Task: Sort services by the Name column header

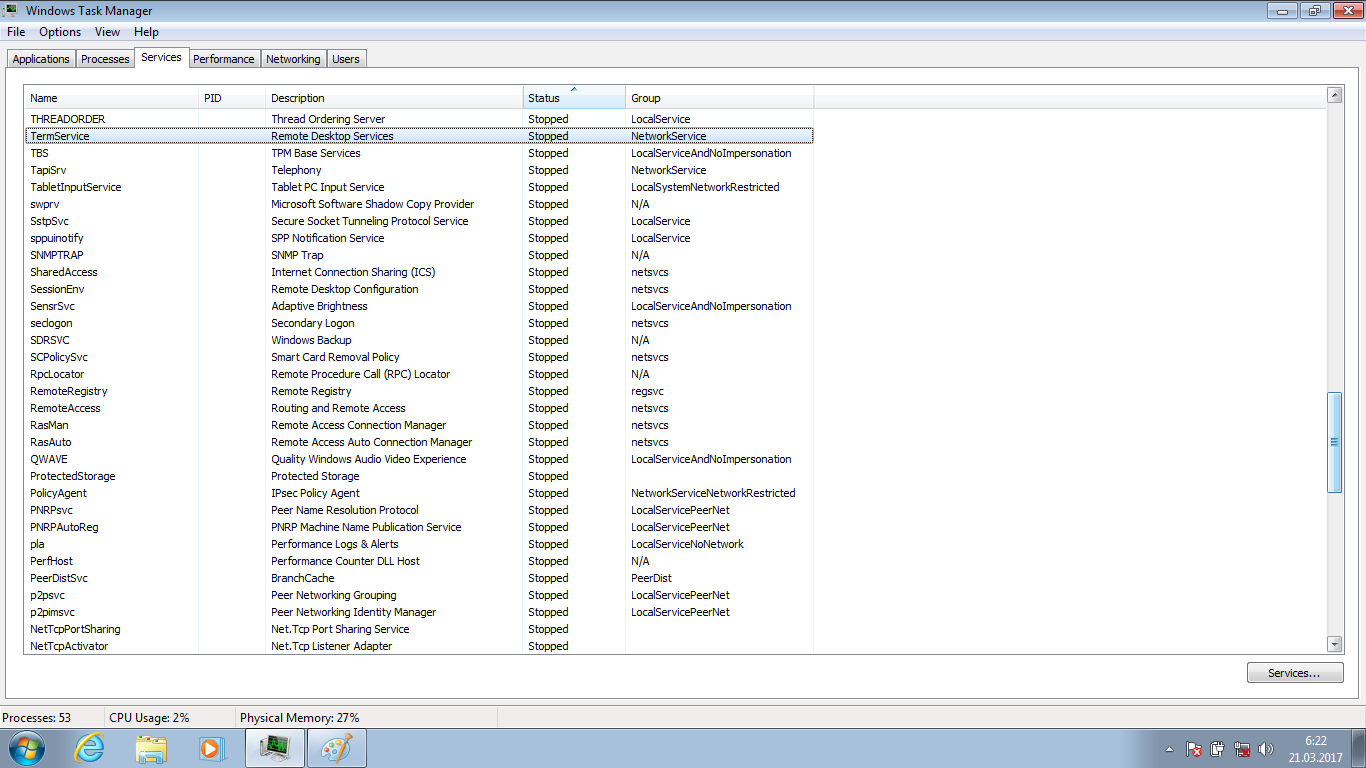Action: [x=110, y=98]
